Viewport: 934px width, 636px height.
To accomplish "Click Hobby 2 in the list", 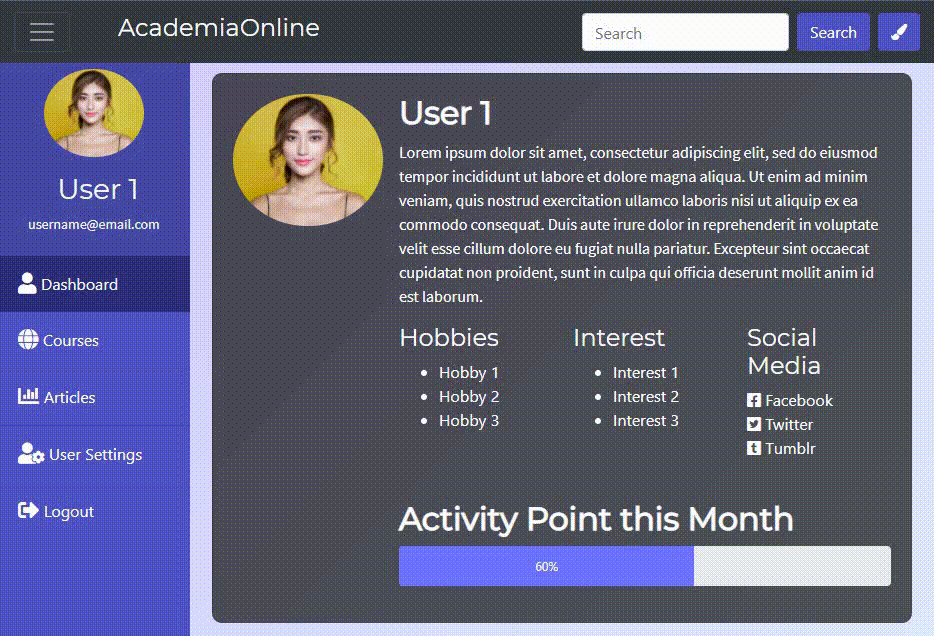I will pyautogui.click(x=469, y=397).
